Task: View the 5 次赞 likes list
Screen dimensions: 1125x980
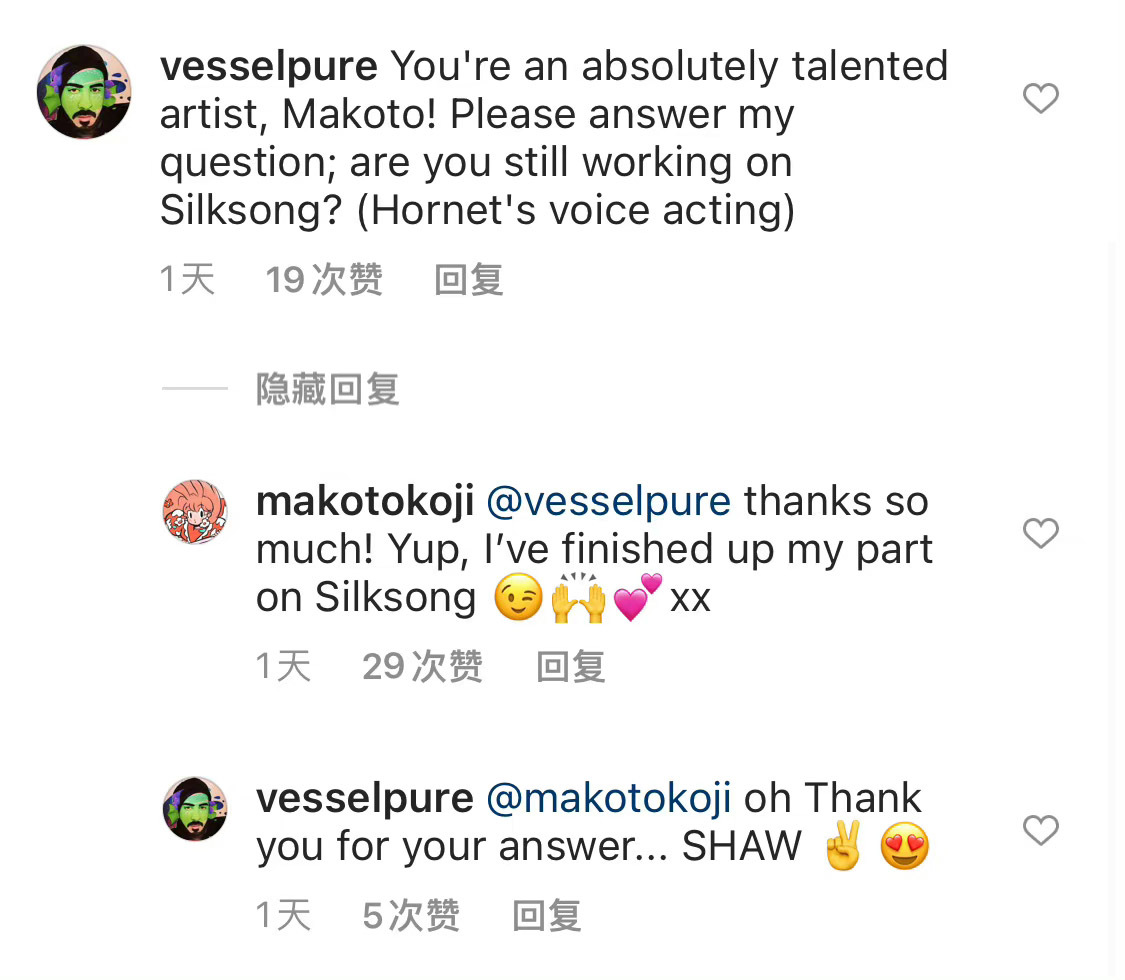Action: [x=411, y=915]
